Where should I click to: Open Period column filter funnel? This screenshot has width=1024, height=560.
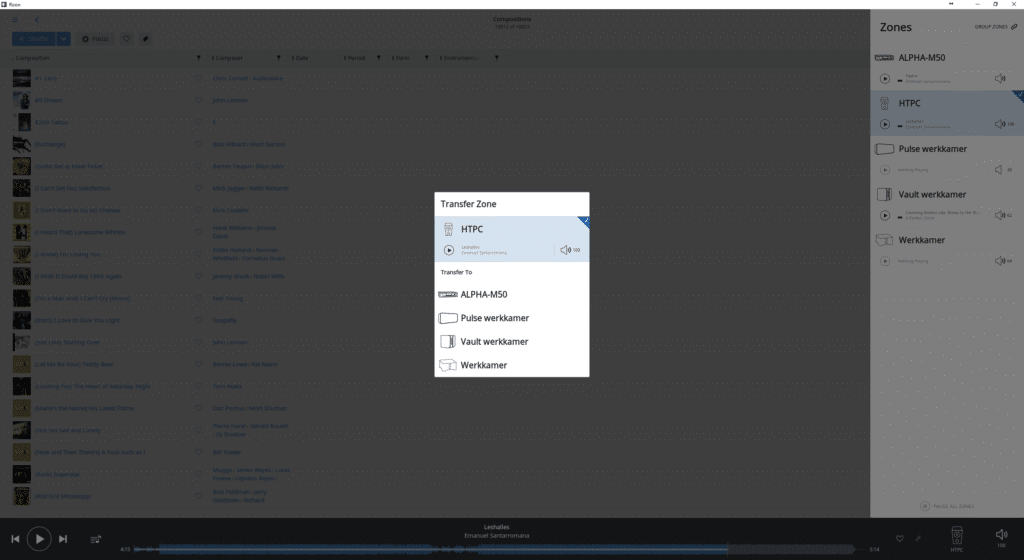pyautogui.click(x=378, y=58)
